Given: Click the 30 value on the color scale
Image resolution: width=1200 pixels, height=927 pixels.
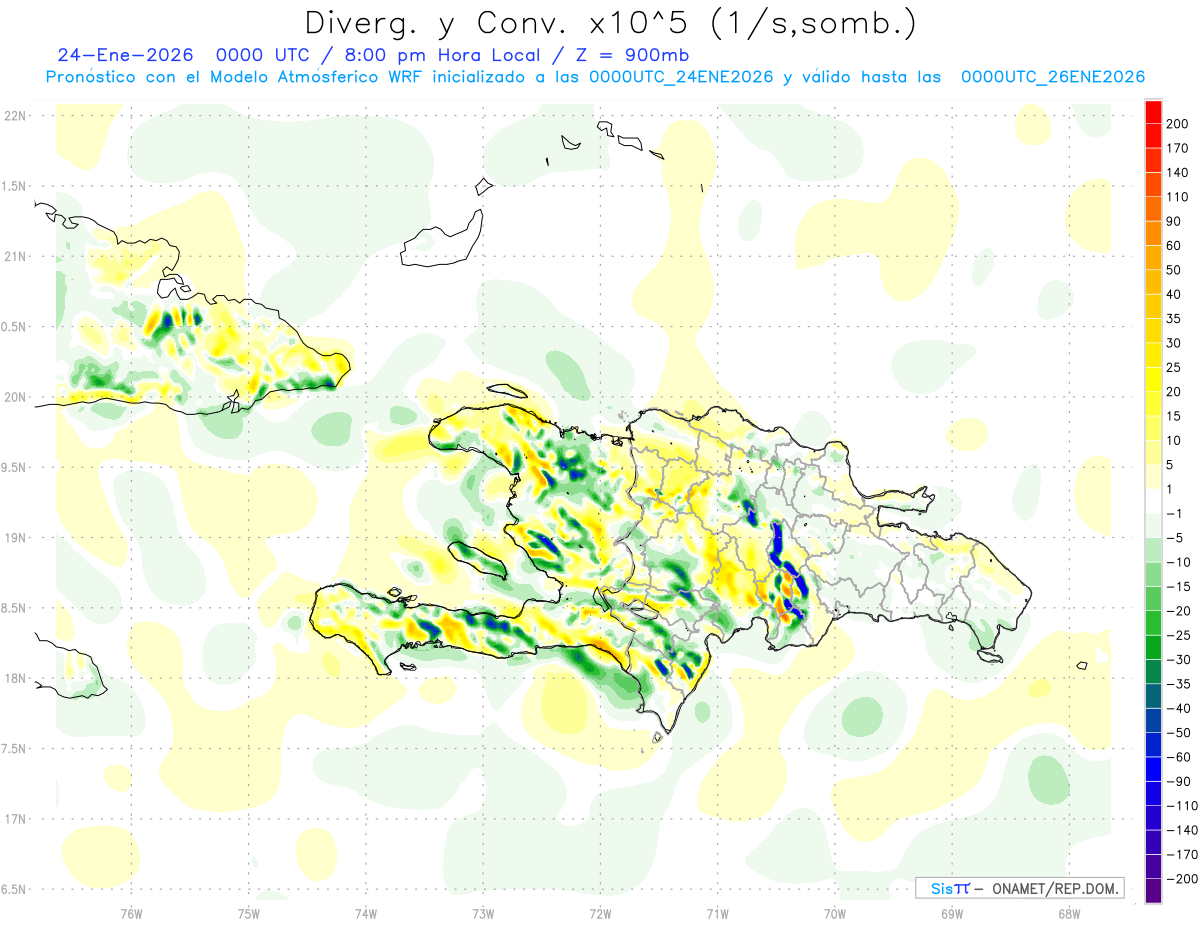Looking at the screenshot, I should (x=1174, y=343).
